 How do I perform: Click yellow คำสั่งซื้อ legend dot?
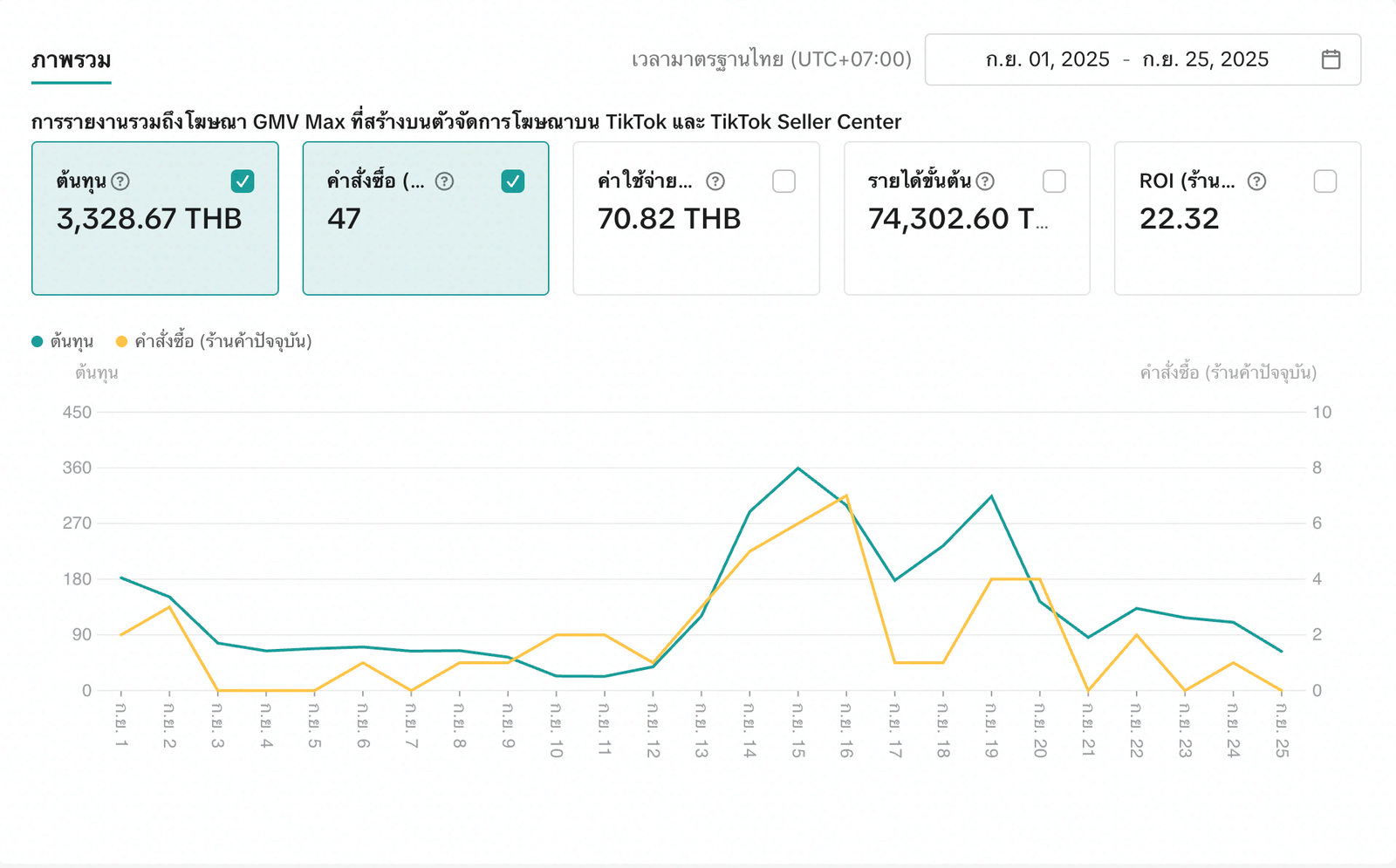click(x=121, y=342)
